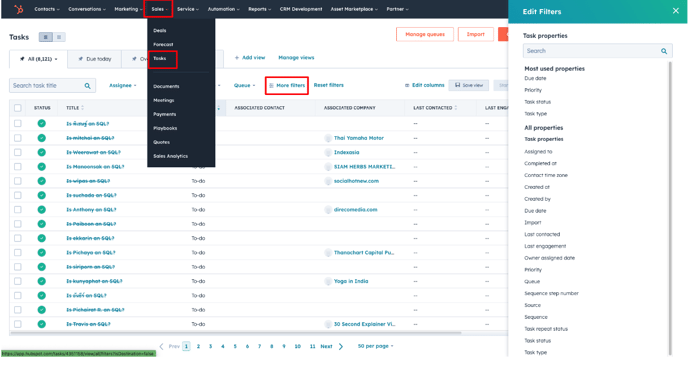
Task: Switch to list view layout icon
Action: [46, 37]
